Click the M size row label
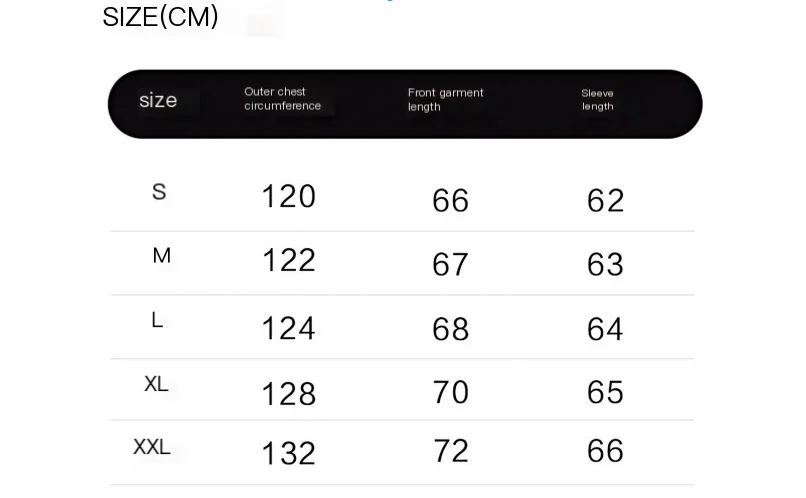 pyautogui.click(x=161, y=256)
